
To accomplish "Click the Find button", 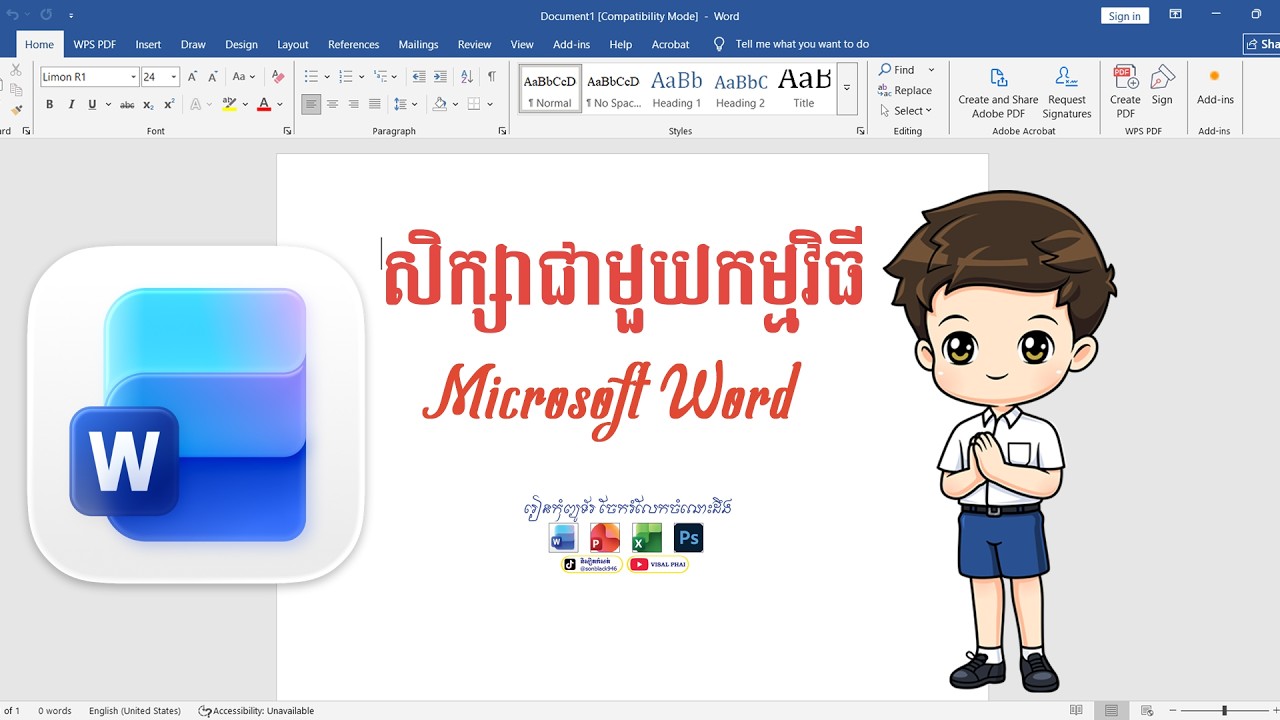I will pos(897,70).
